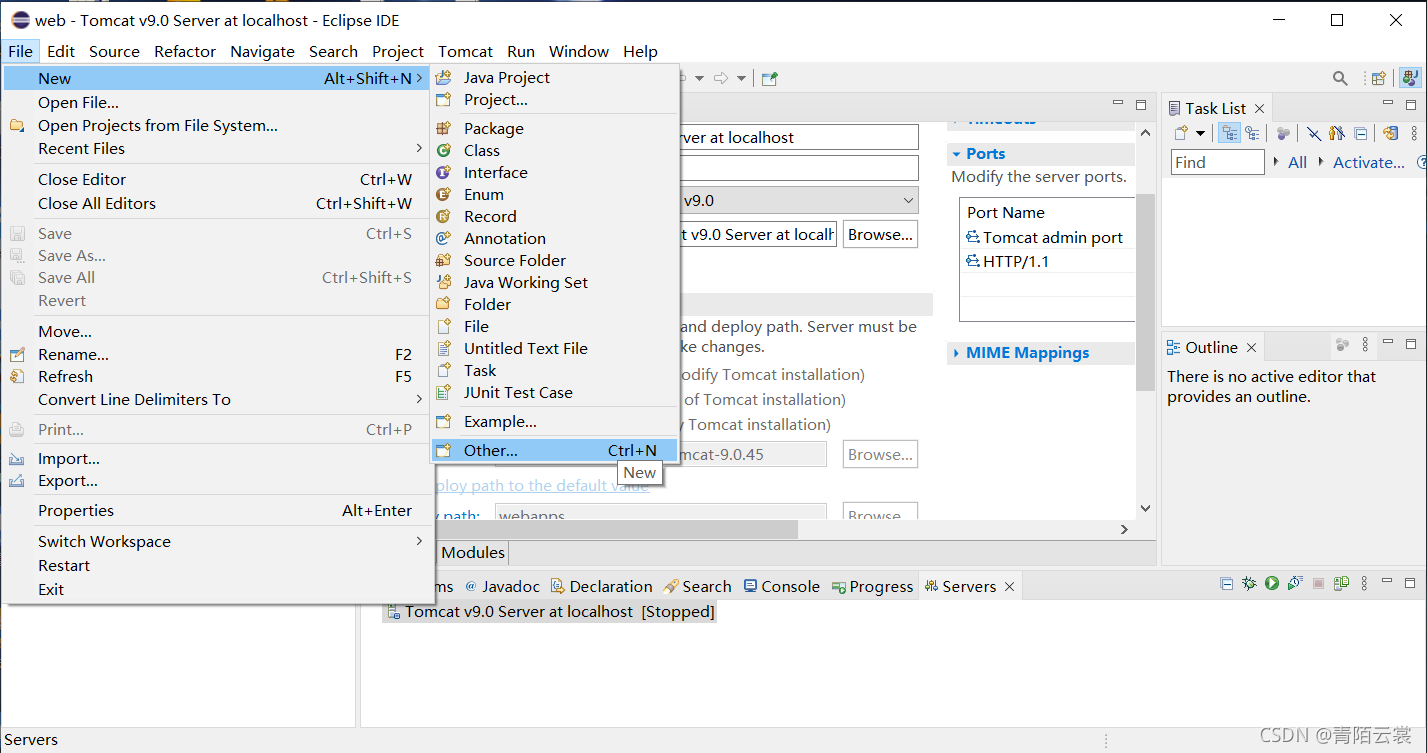Collapse the Ports section
Image resolution: width=1427 pixels, height=753 pixels.
coord(957,154)
